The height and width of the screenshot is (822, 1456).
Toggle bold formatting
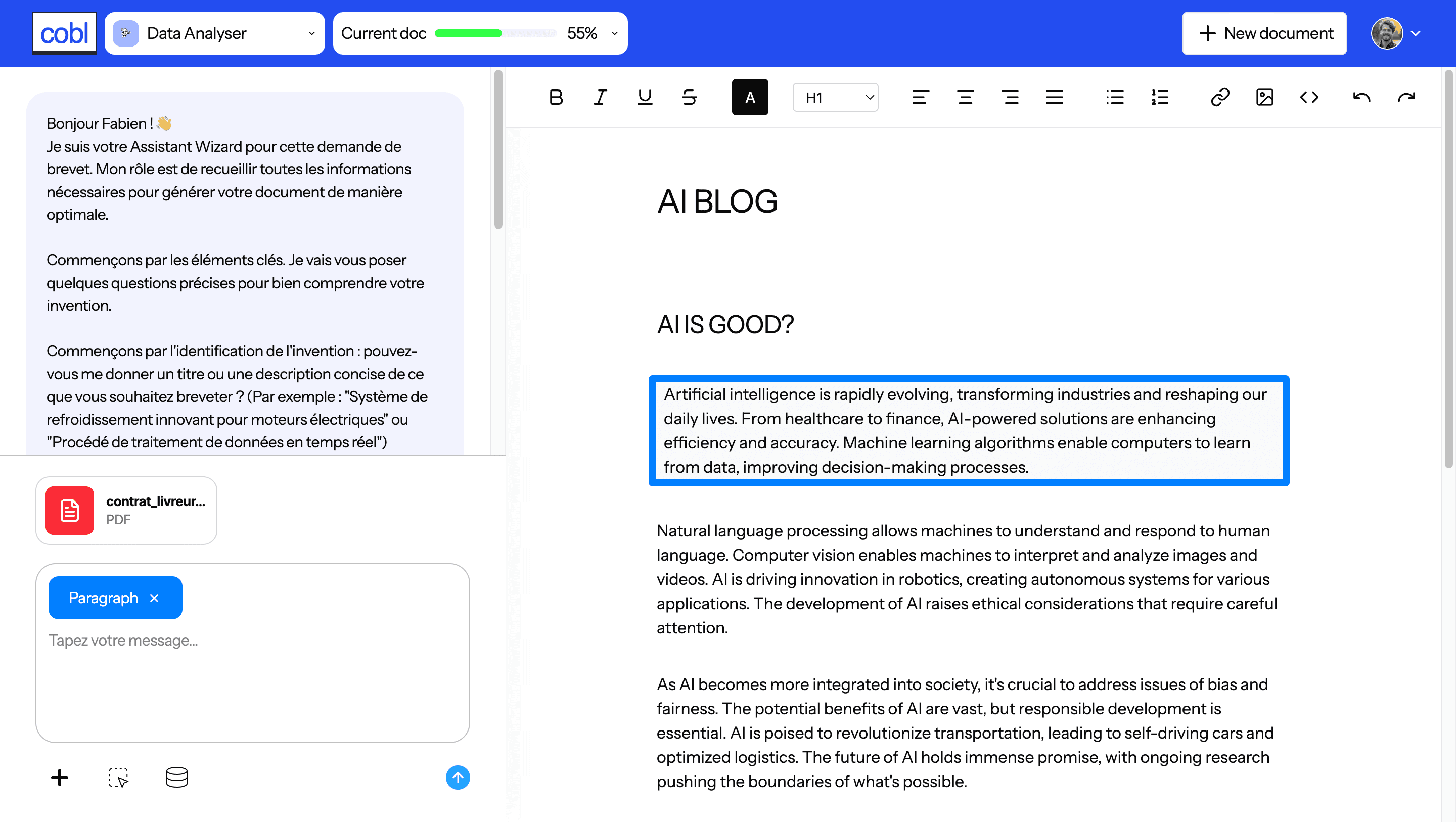pyautogui.click(x=556, y=97)
